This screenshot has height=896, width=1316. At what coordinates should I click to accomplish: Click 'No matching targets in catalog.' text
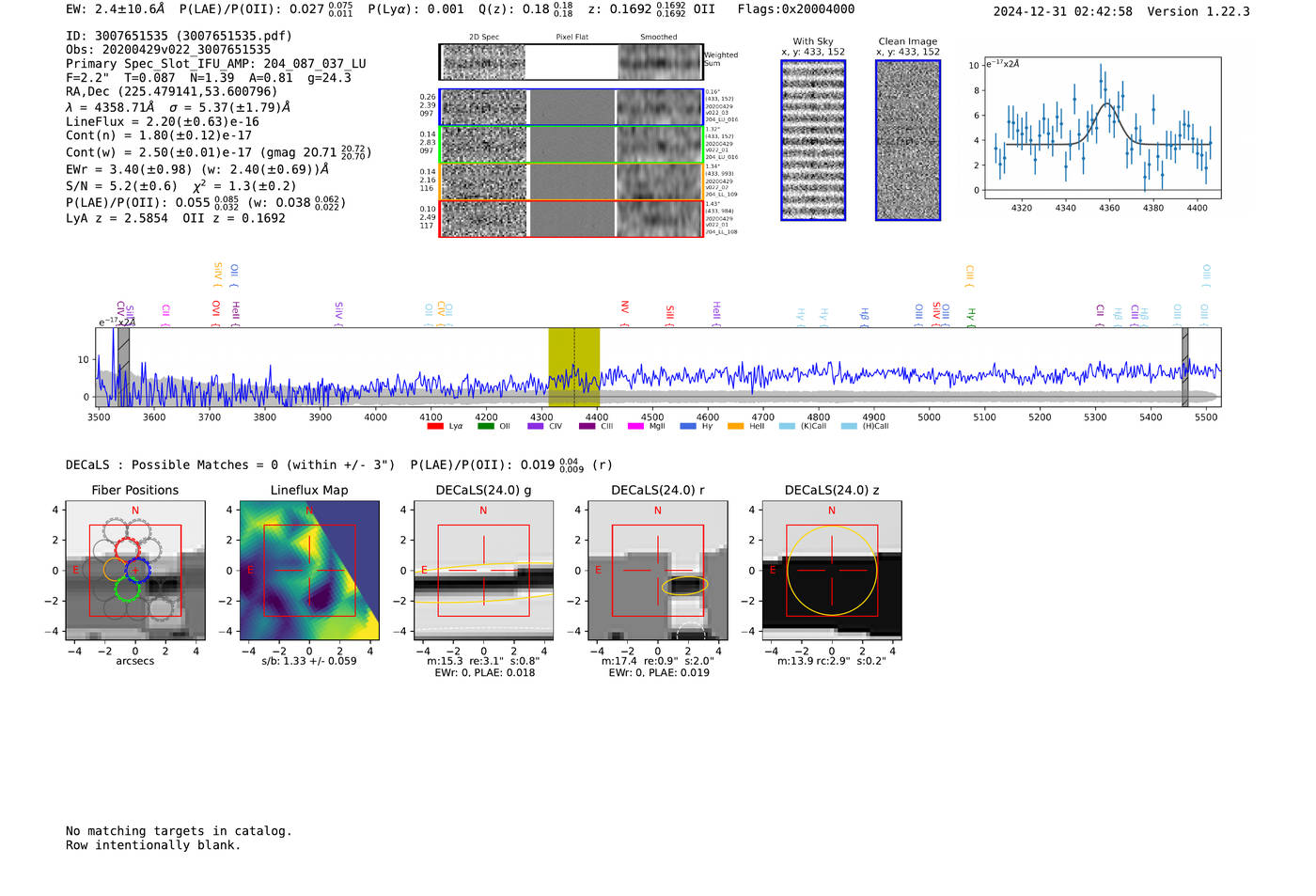pos(179,831)
